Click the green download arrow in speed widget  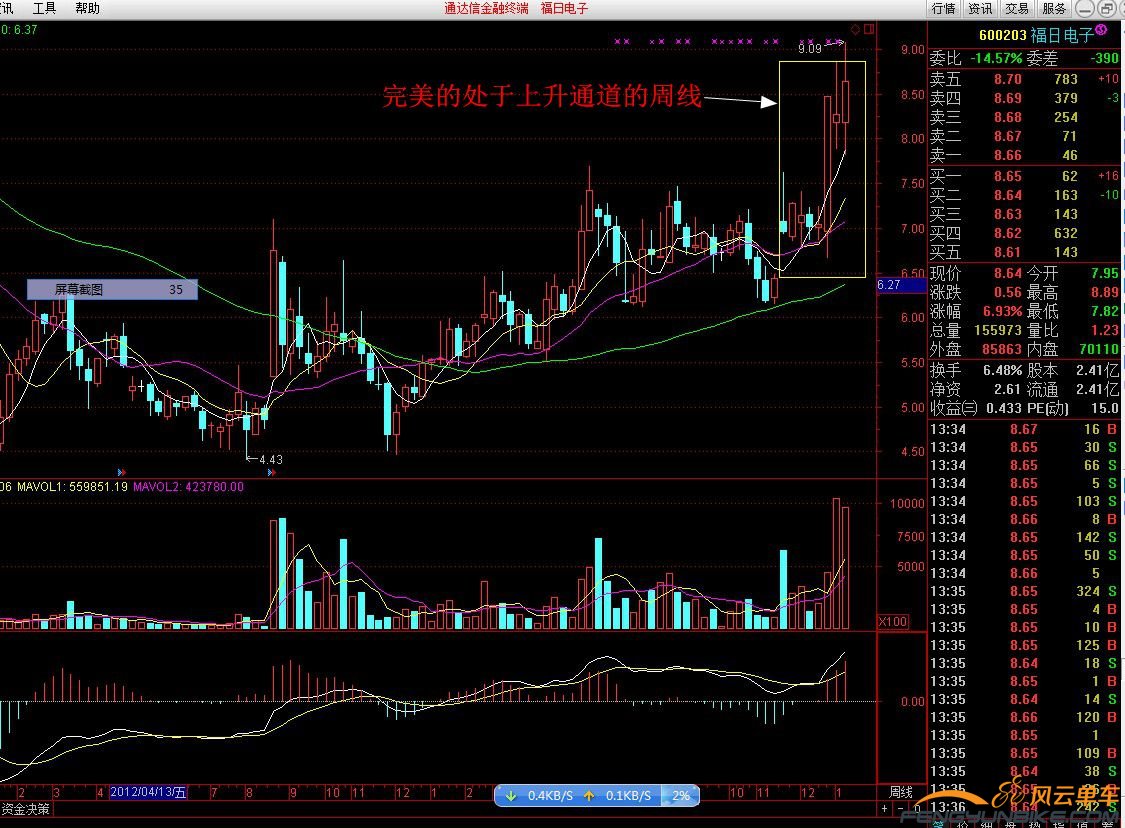click(511, 796)
